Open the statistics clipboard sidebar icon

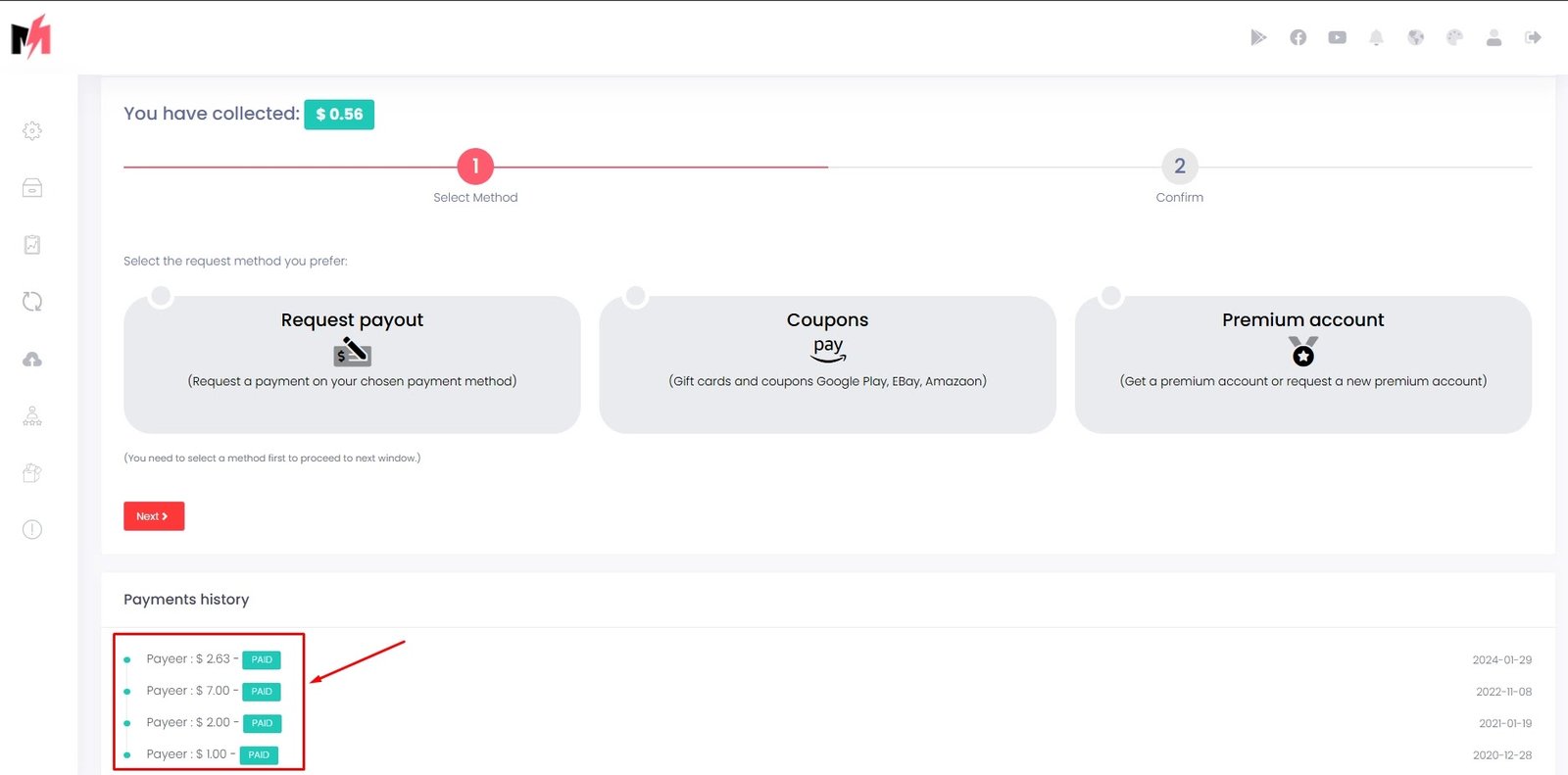[x=32, y=245]
